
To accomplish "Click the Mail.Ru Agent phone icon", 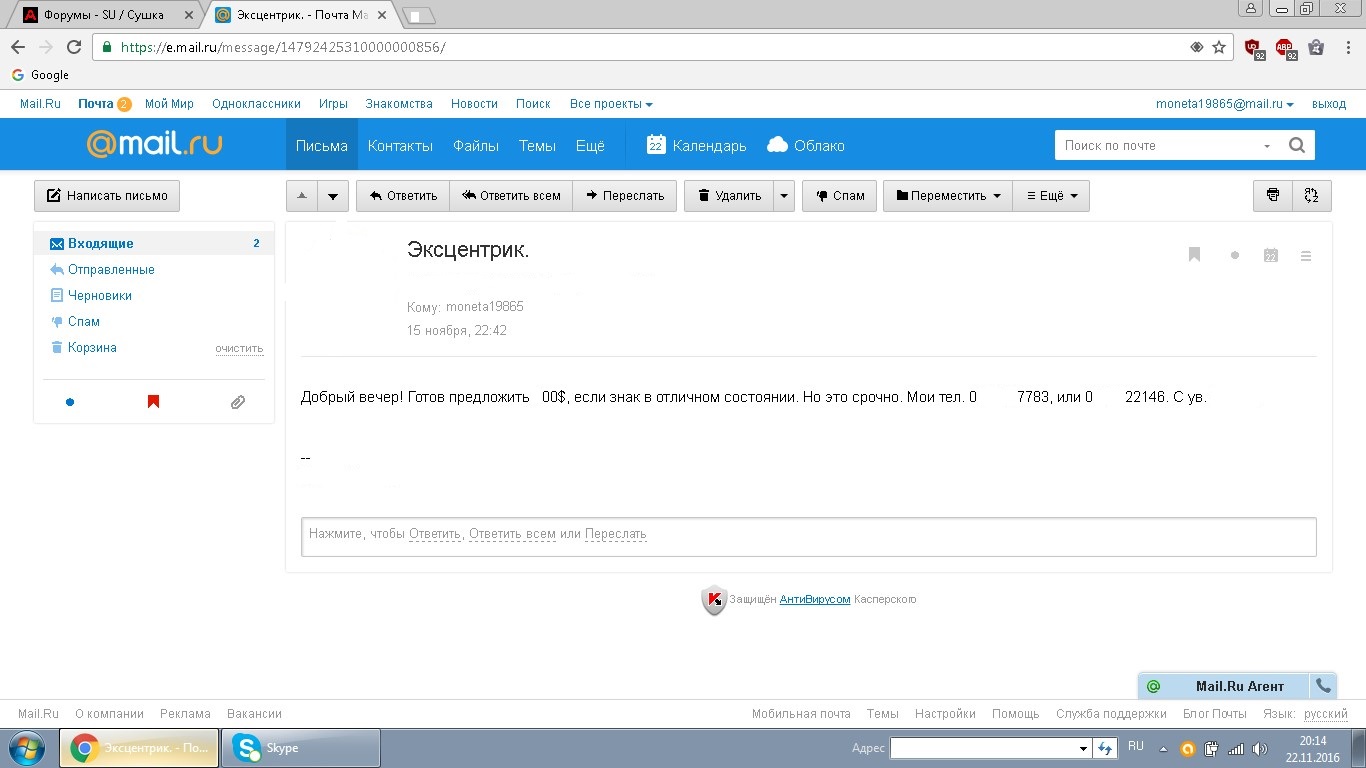I will click(x=1323, y=686).
